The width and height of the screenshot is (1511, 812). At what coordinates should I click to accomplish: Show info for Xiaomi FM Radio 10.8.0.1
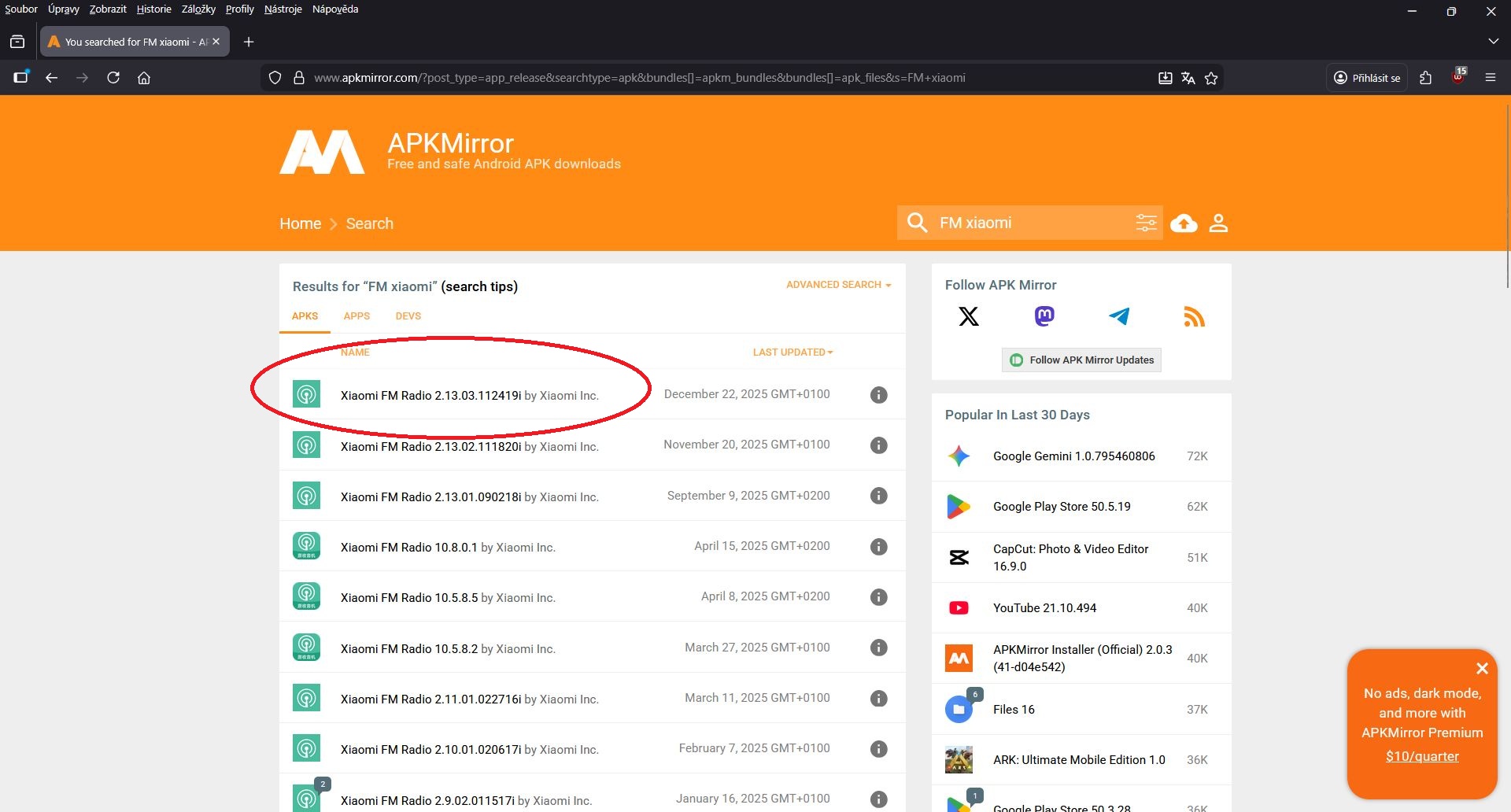pyautogui.click(x=879, y=547)
